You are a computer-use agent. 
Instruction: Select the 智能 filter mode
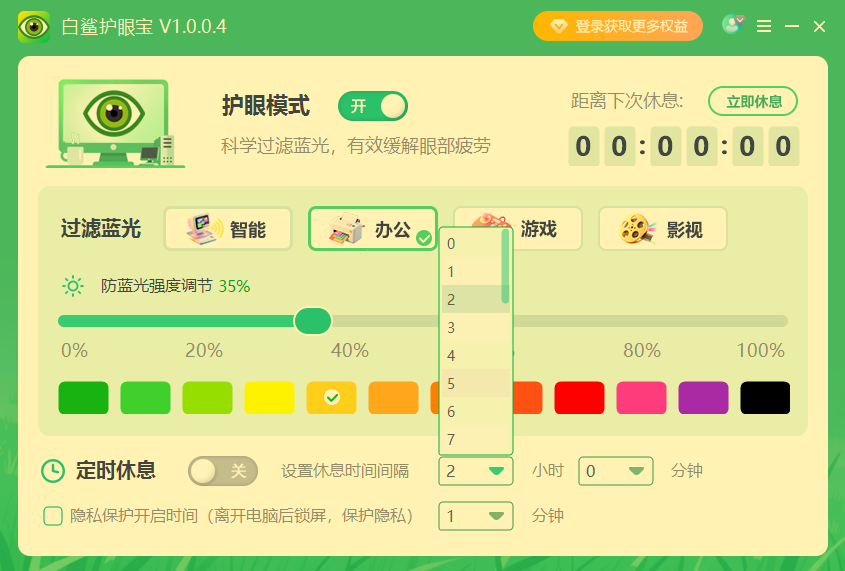(x=227, y=229)
